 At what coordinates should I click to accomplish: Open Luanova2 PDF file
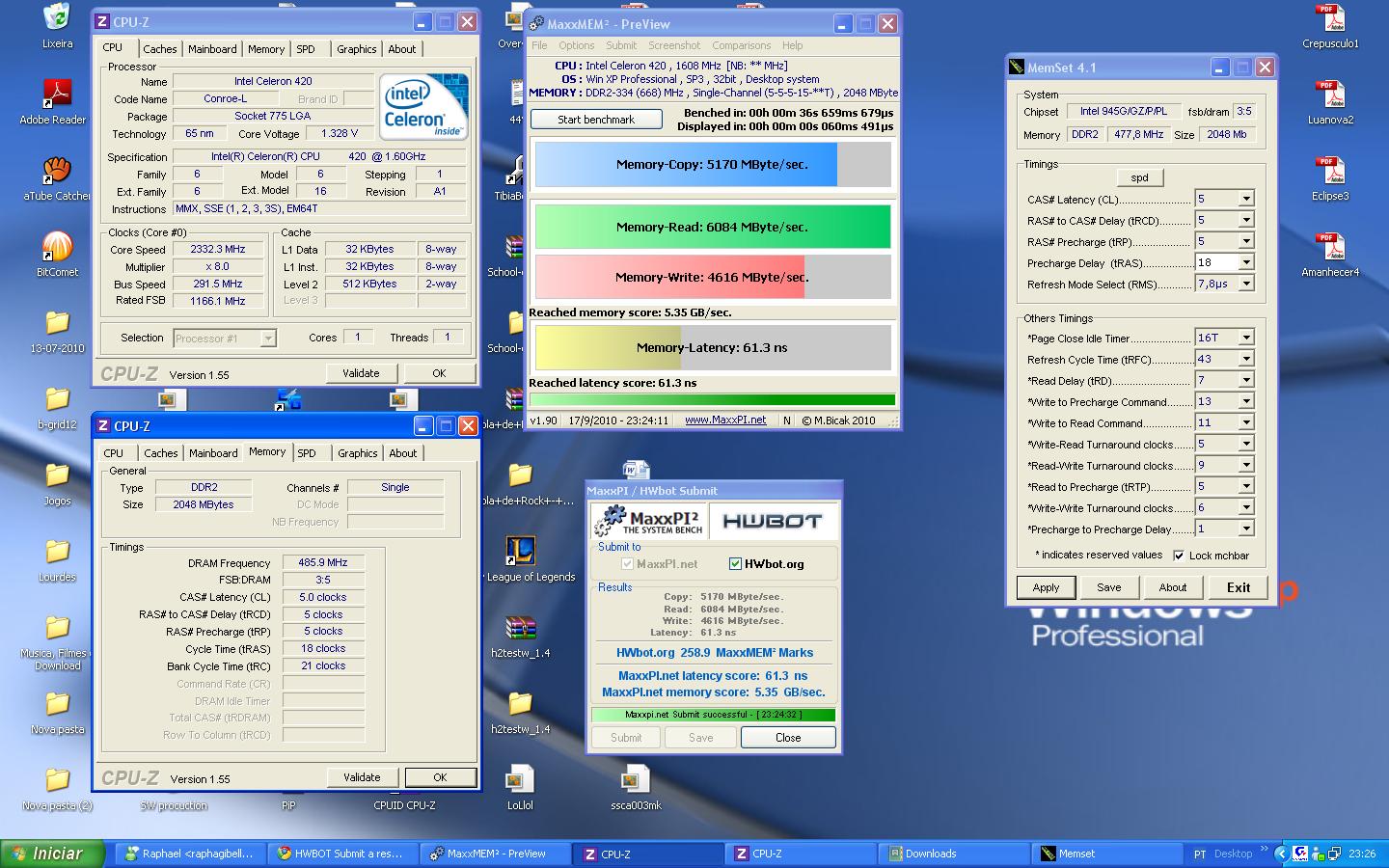[1330, 102]
